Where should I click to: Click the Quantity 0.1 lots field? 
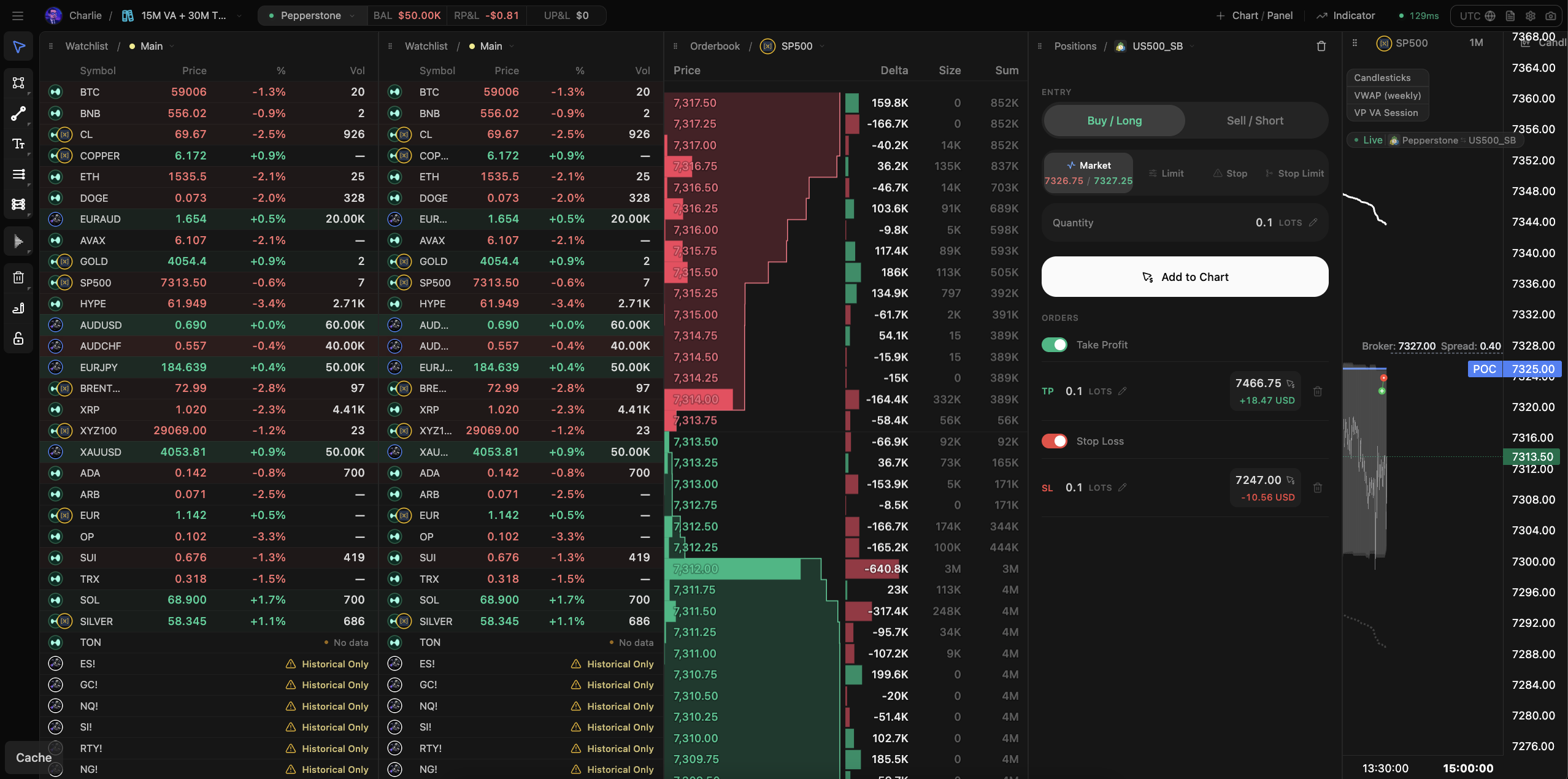tap(1185, 223)
